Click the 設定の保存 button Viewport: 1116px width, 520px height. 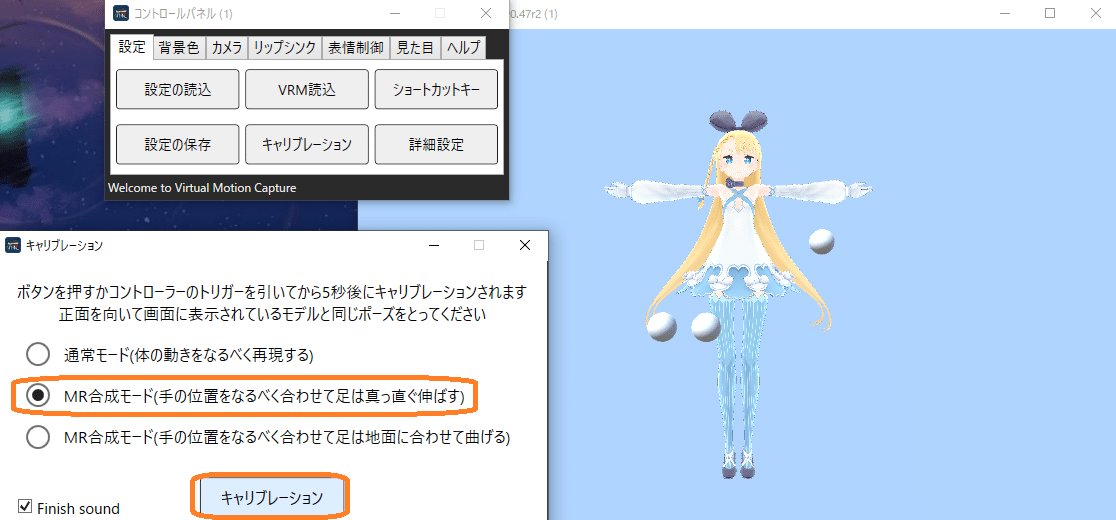tap(178, 144)
